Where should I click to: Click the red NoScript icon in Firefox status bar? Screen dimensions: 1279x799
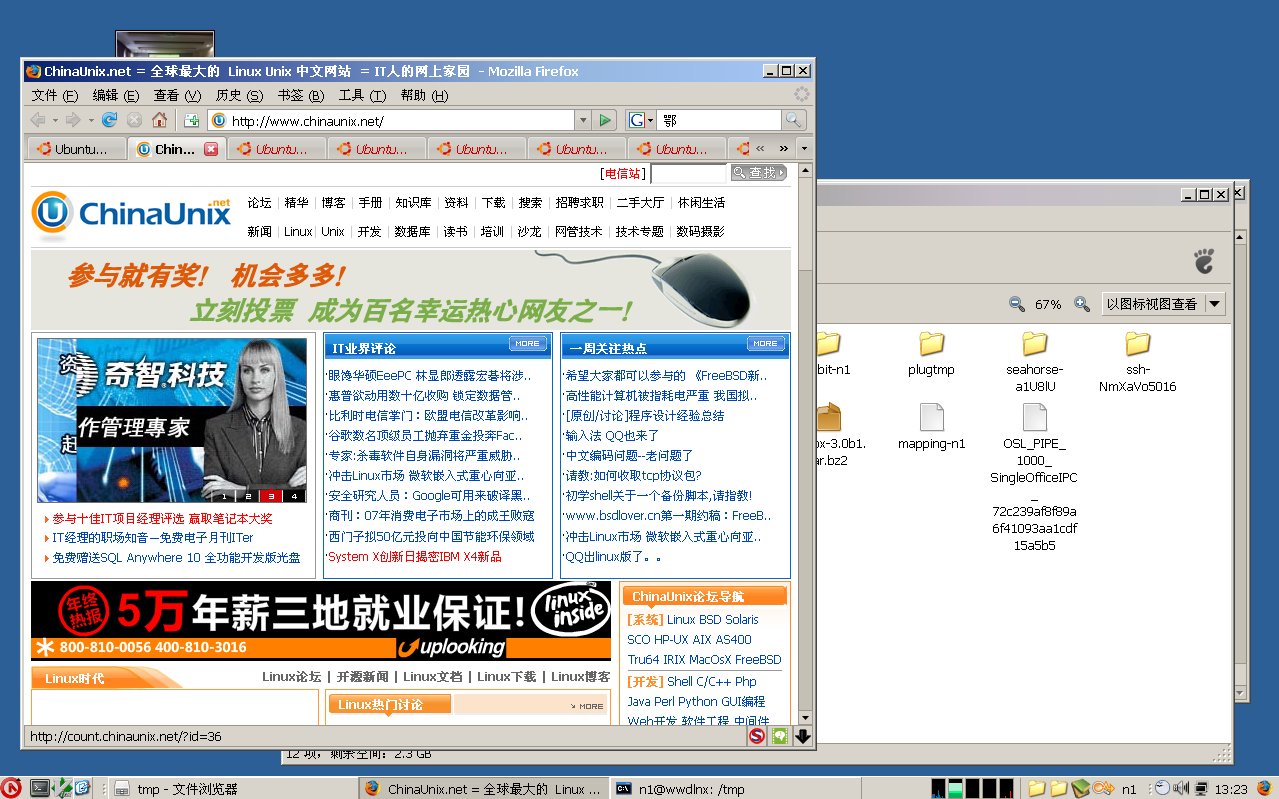757,736
